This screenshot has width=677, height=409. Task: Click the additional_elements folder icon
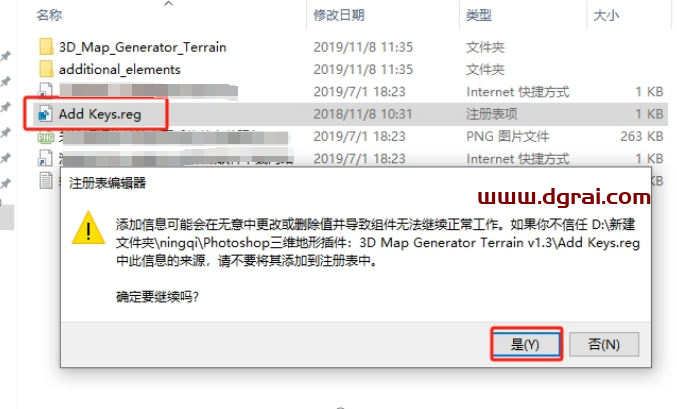tap(46, 69)
